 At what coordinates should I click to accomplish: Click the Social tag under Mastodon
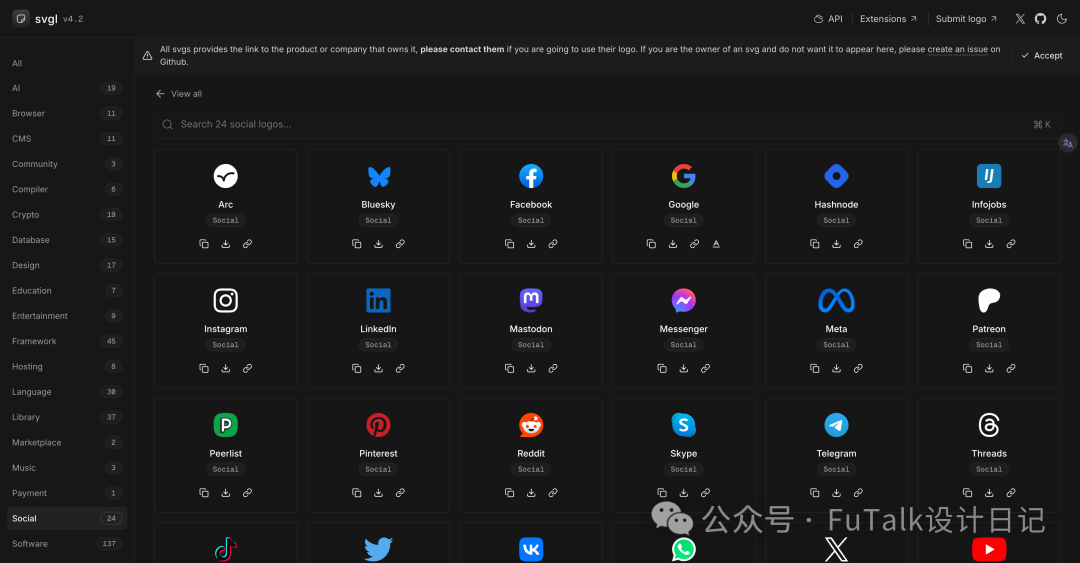pos(531,345)
